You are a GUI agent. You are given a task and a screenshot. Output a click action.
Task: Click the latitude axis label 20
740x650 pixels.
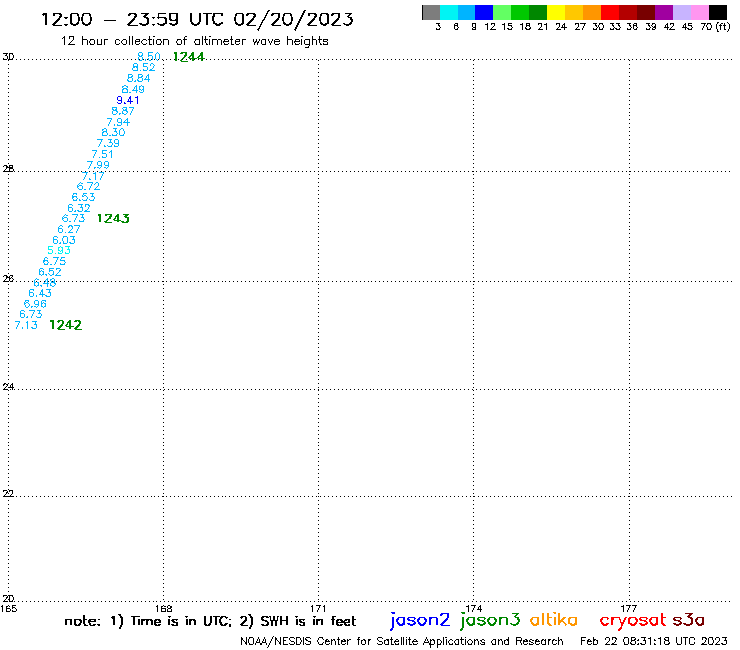tap(8, 599)
